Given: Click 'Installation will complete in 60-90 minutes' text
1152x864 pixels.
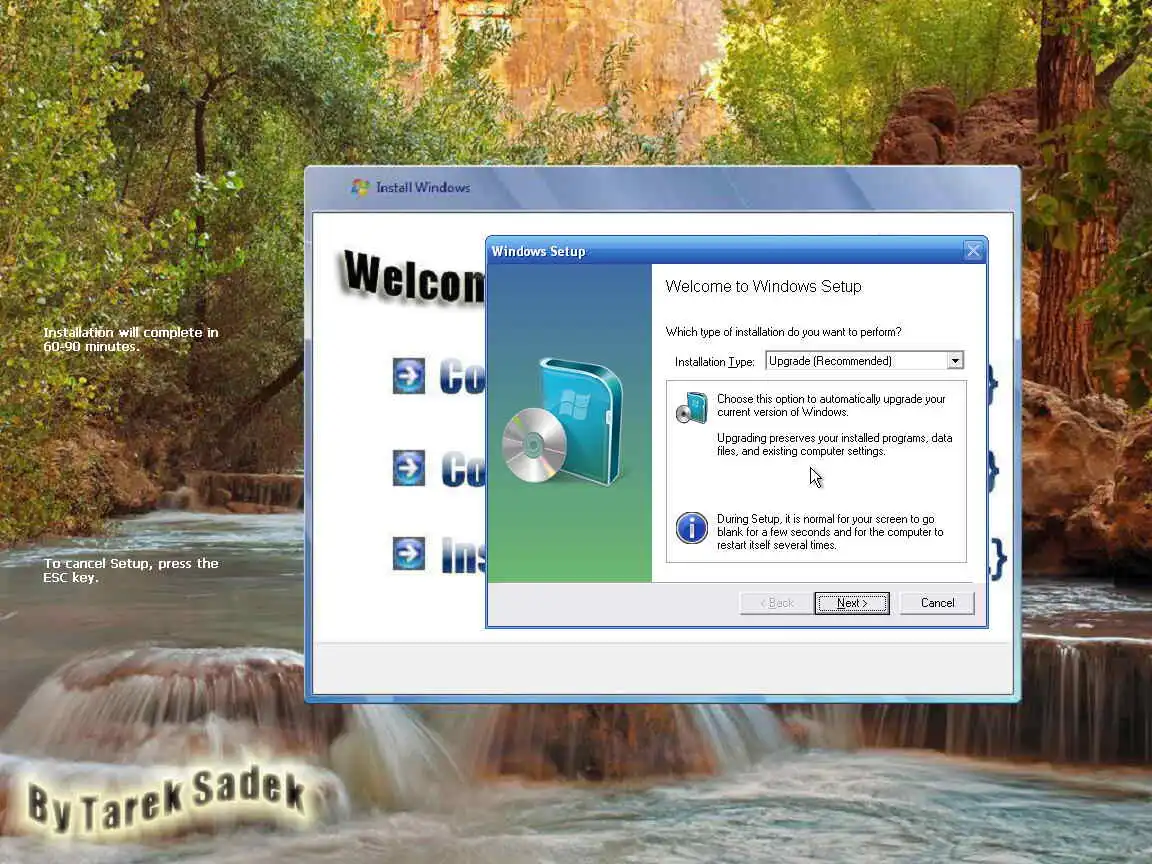Looking at the screenshot, I should pos(131,339).
